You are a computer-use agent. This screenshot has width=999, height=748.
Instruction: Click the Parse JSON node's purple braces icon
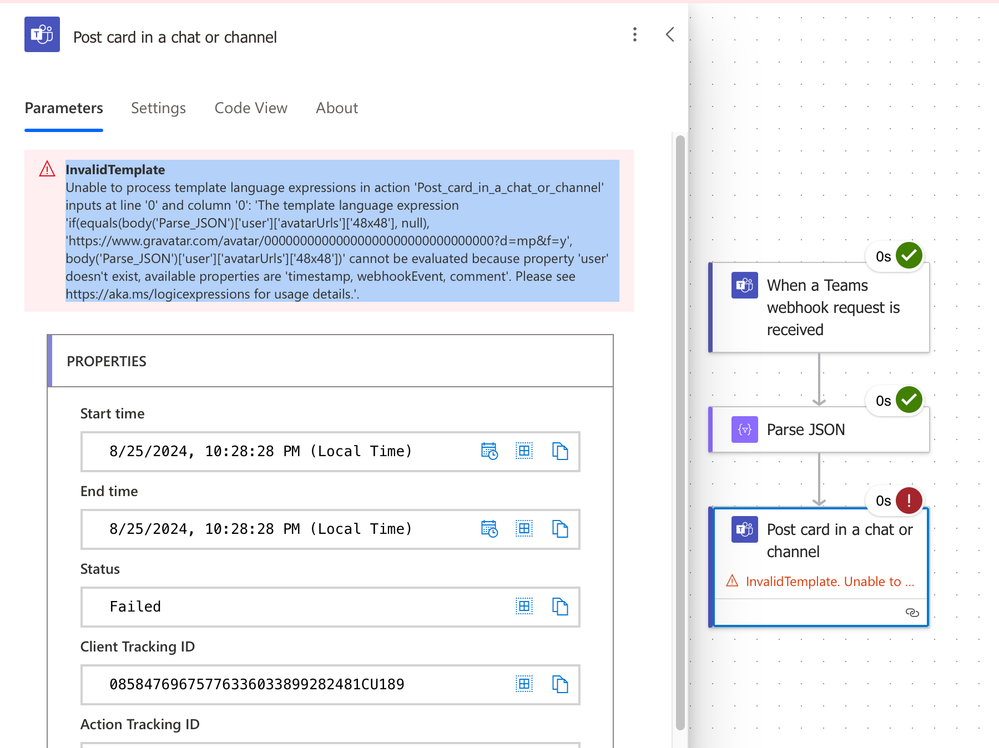click(744, 429)
